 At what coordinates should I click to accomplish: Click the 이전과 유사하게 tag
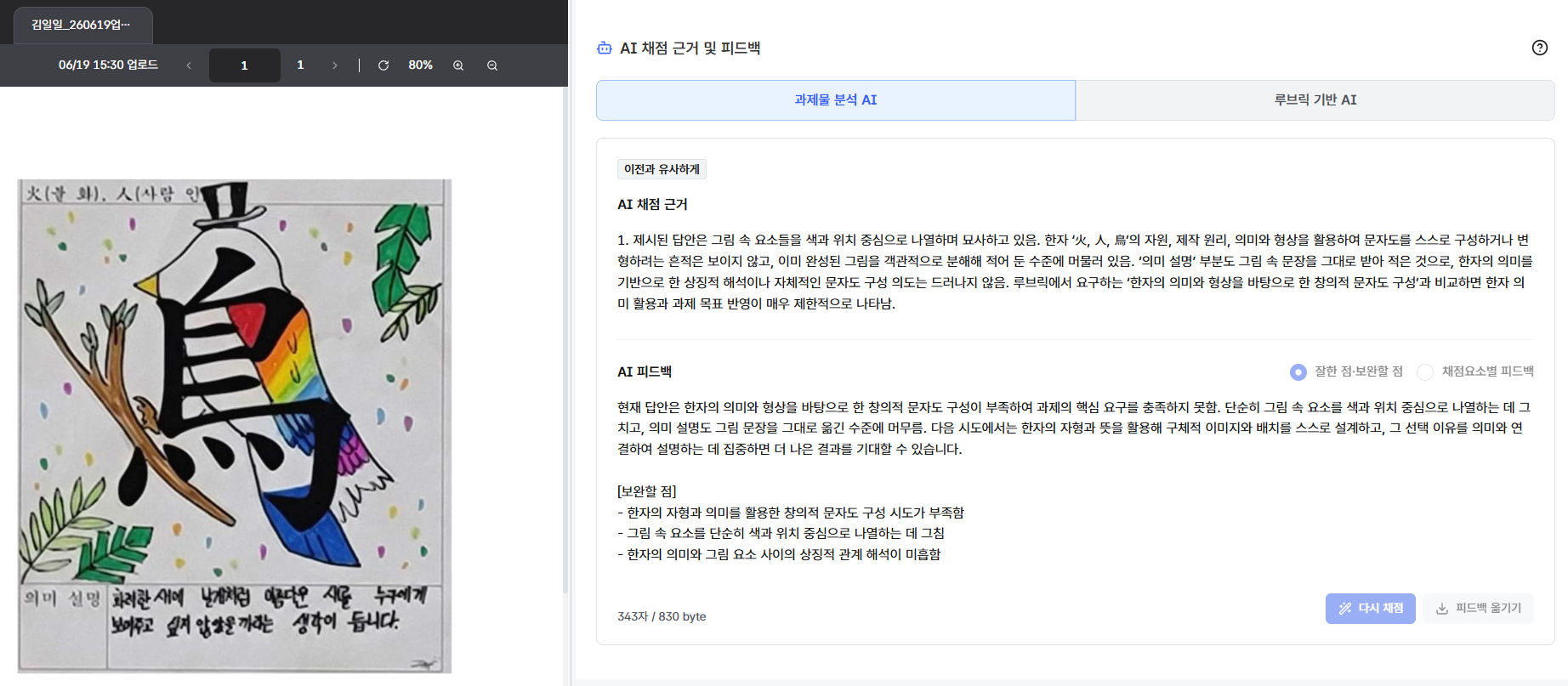click(662, 169)
